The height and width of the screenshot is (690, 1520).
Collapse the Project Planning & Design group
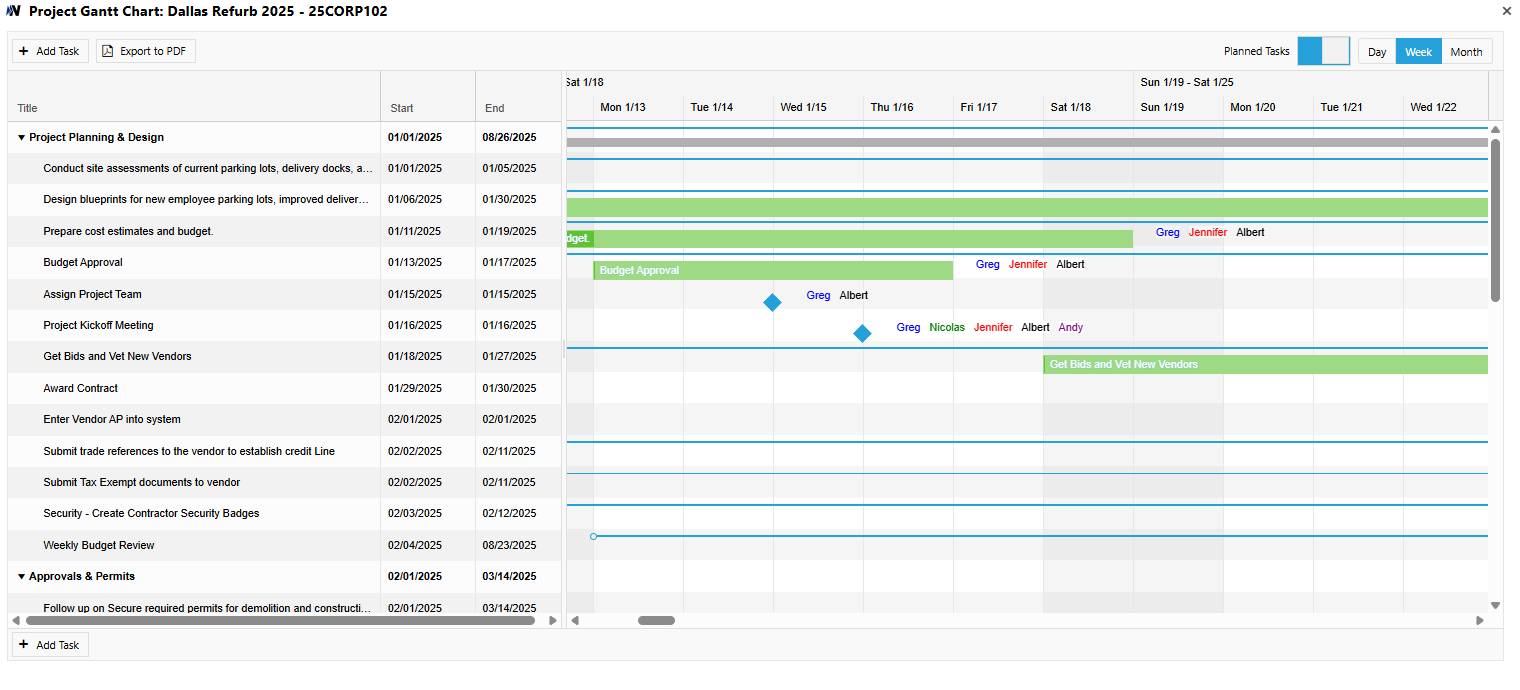tap(22, 138)
